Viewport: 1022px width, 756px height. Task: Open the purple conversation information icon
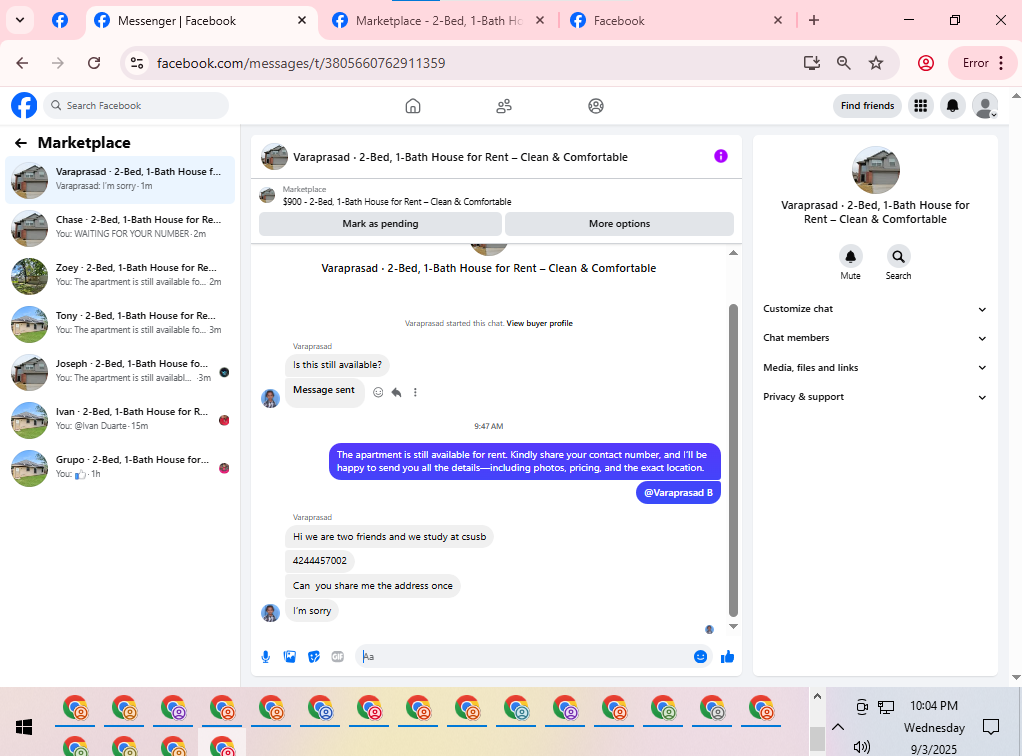(x=720, y=156)
